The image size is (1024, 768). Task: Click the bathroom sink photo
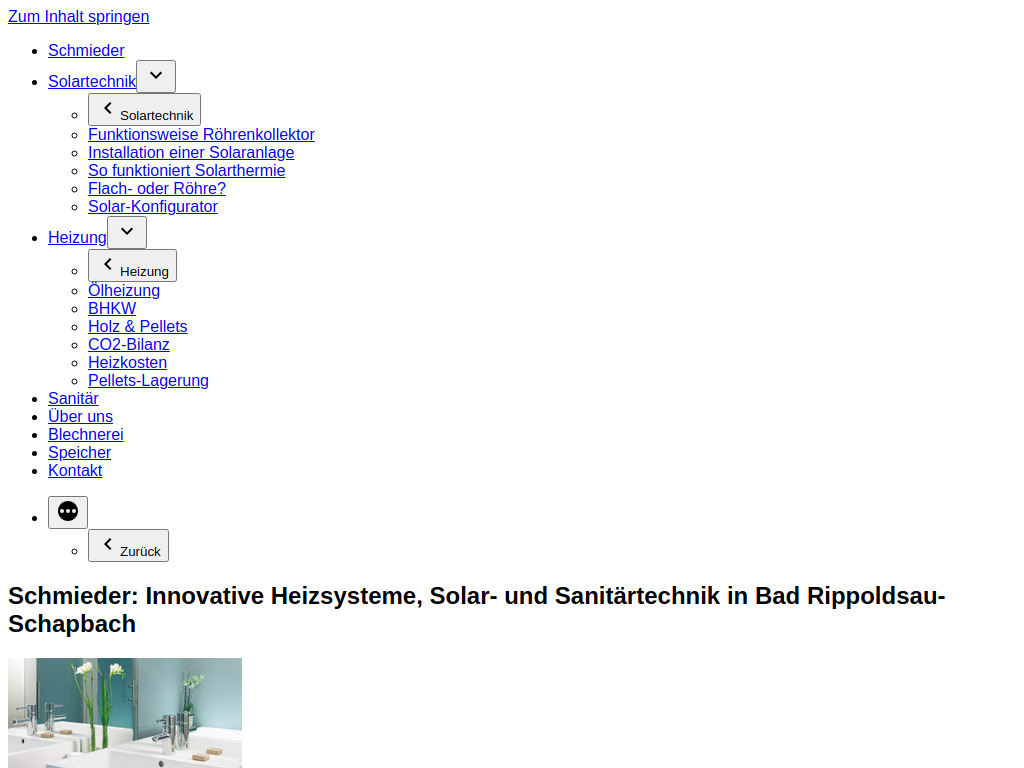124,712
